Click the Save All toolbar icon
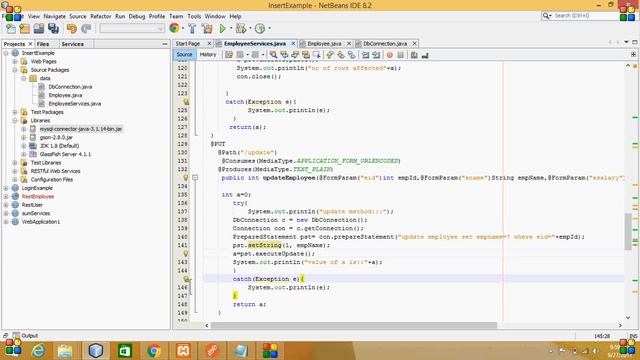640x360 pixels. (53, 29)
